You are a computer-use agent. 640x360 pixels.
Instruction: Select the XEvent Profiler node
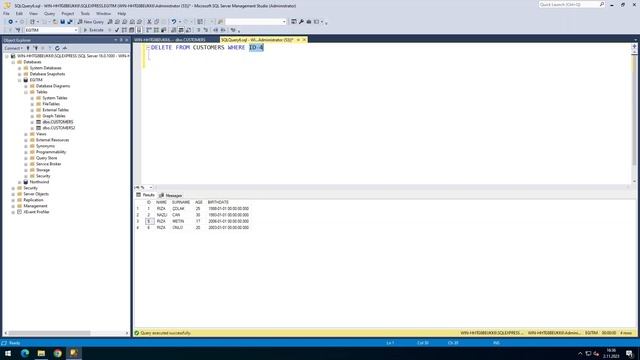(36, 212)
